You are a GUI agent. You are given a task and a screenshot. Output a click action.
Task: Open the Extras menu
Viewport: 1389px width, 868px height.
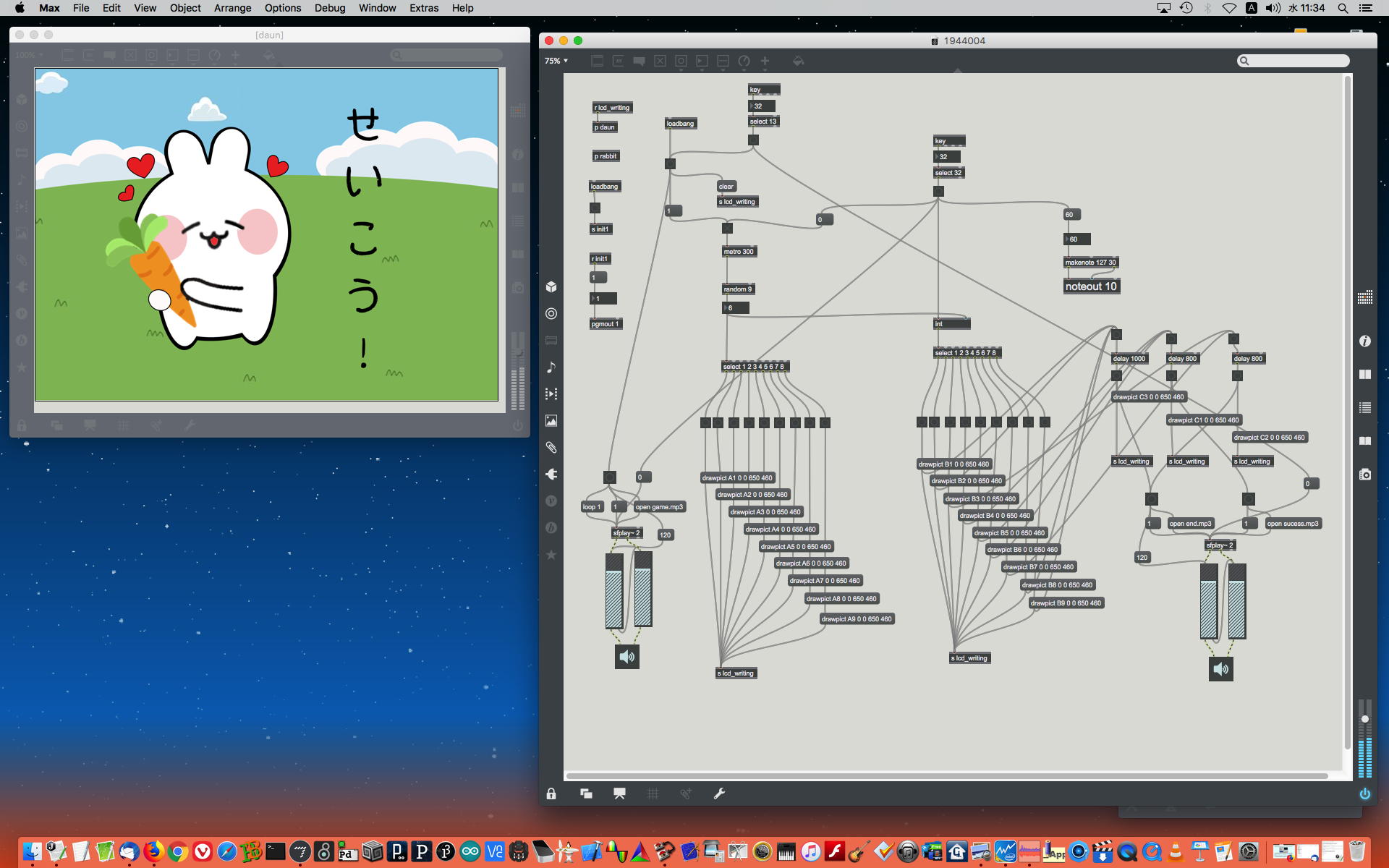[423, 8]
